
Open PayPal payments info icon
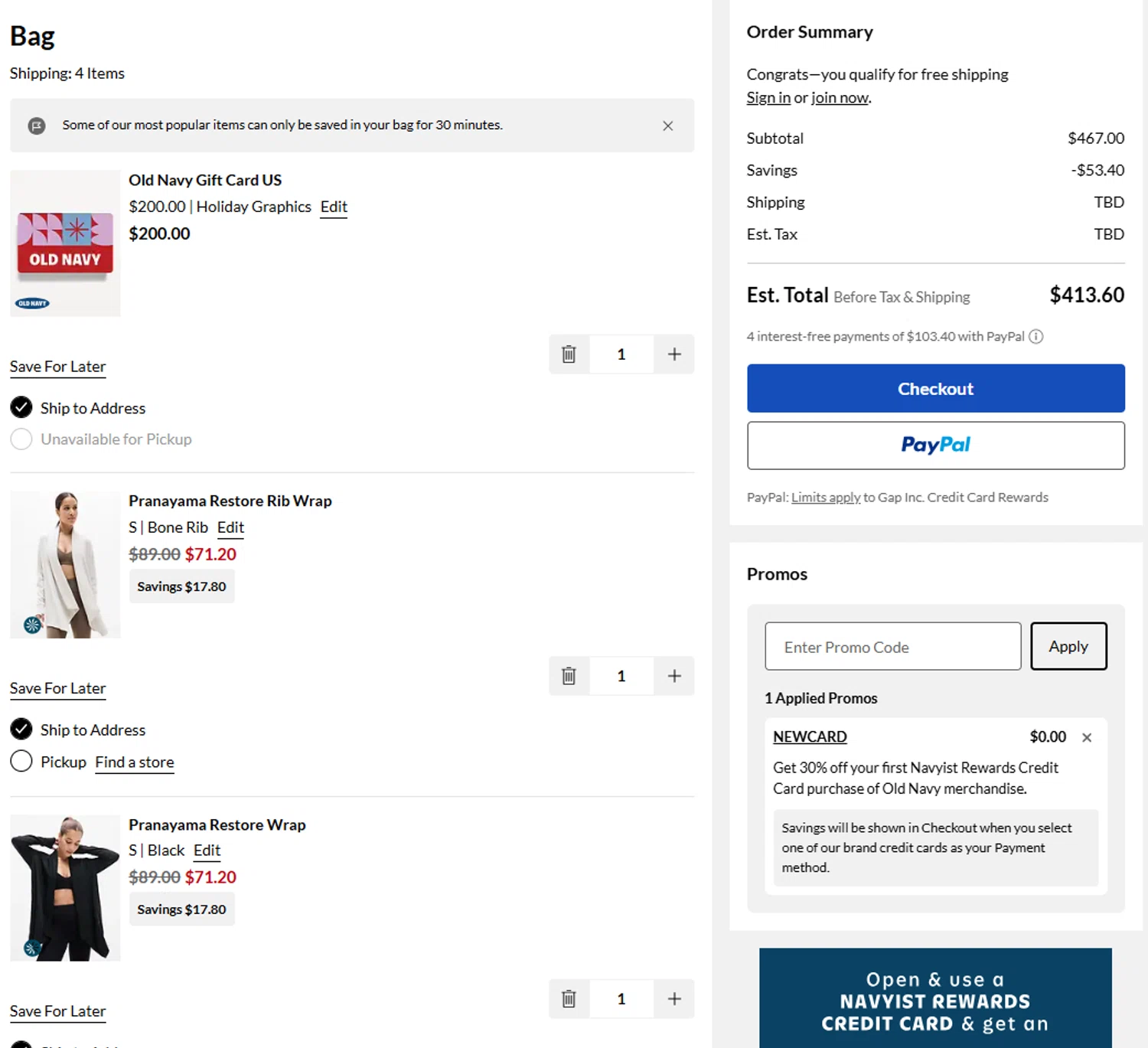coord(1035,337)
